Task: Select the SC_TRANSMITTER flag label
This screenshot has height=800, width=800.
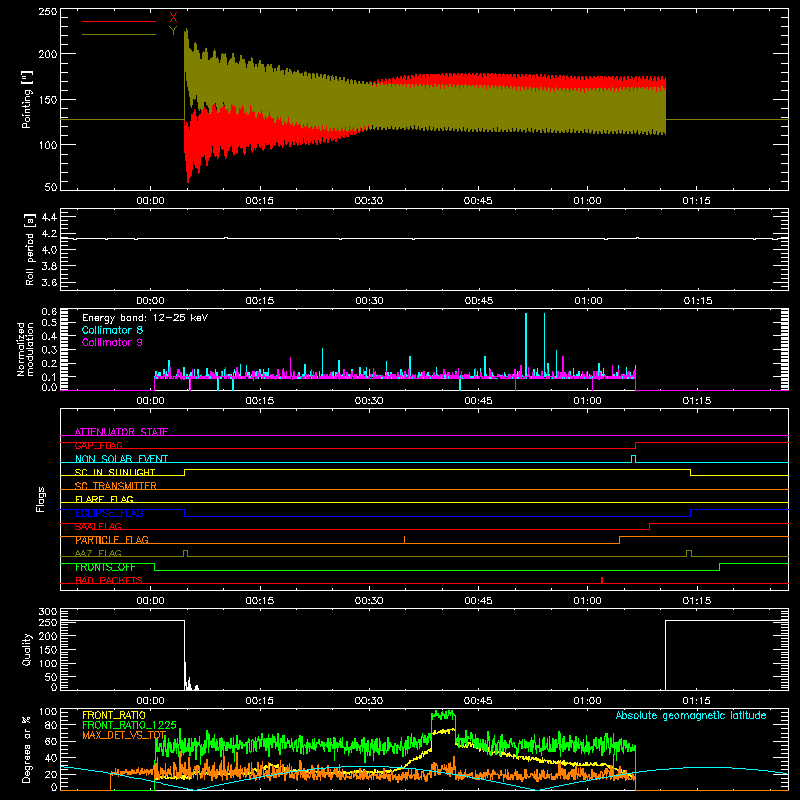Action: click(x=116, y=486)
